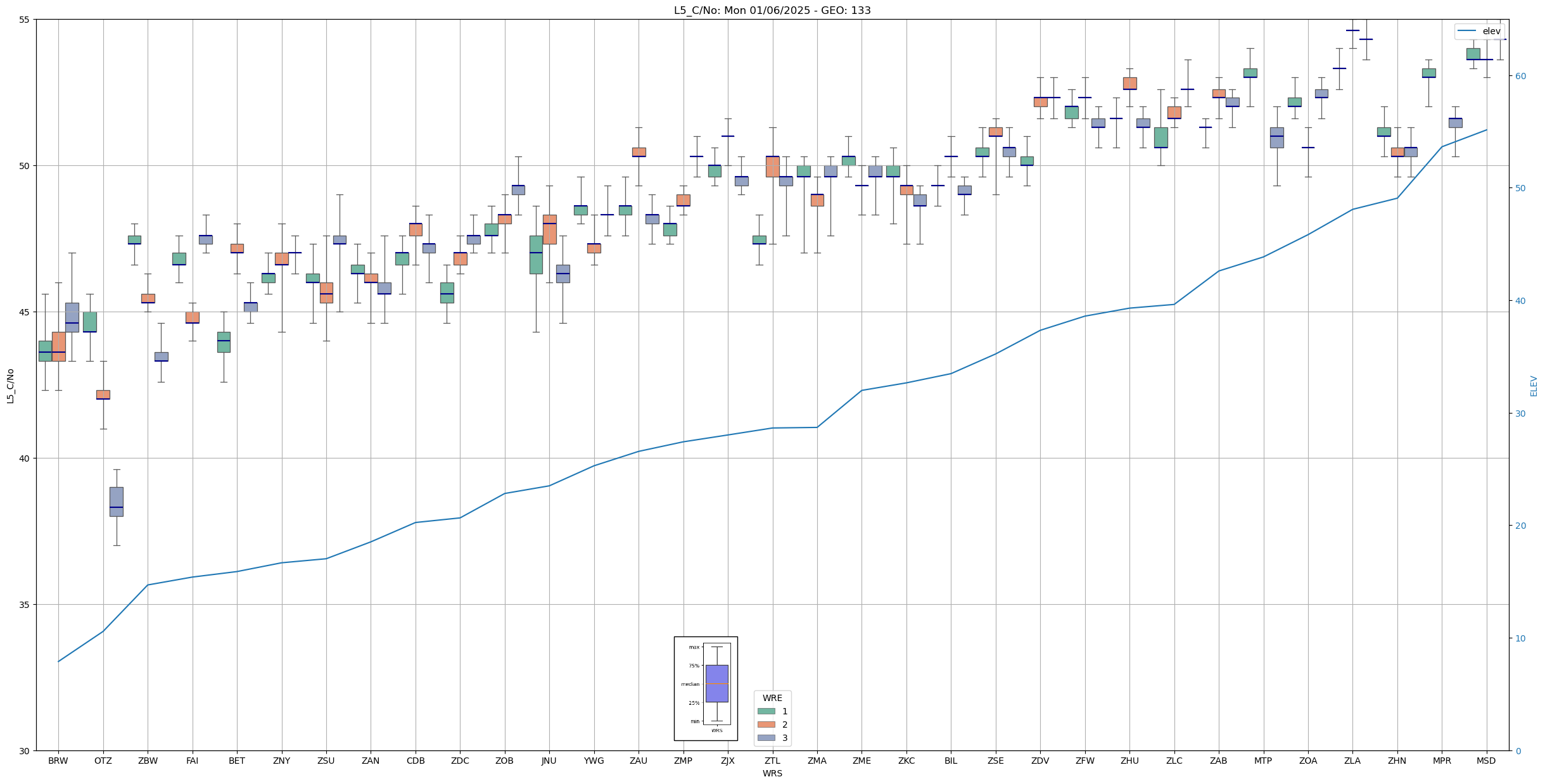Select the OTZ station tick label
This screenshot has width=1545, height=784.
tap(103, 761)
